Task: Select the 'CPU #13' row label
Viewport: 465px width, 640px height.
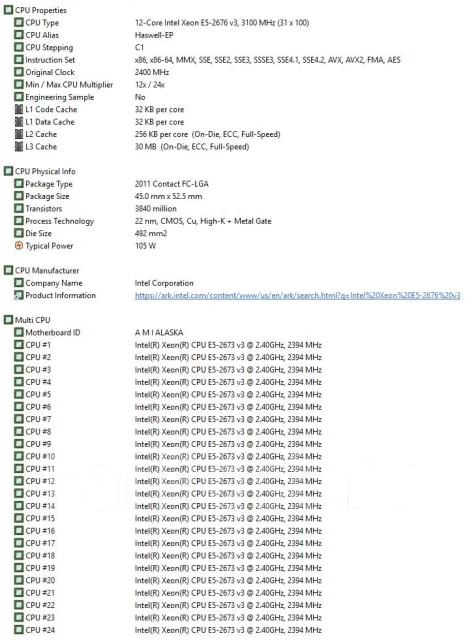Action: (40, 493)
